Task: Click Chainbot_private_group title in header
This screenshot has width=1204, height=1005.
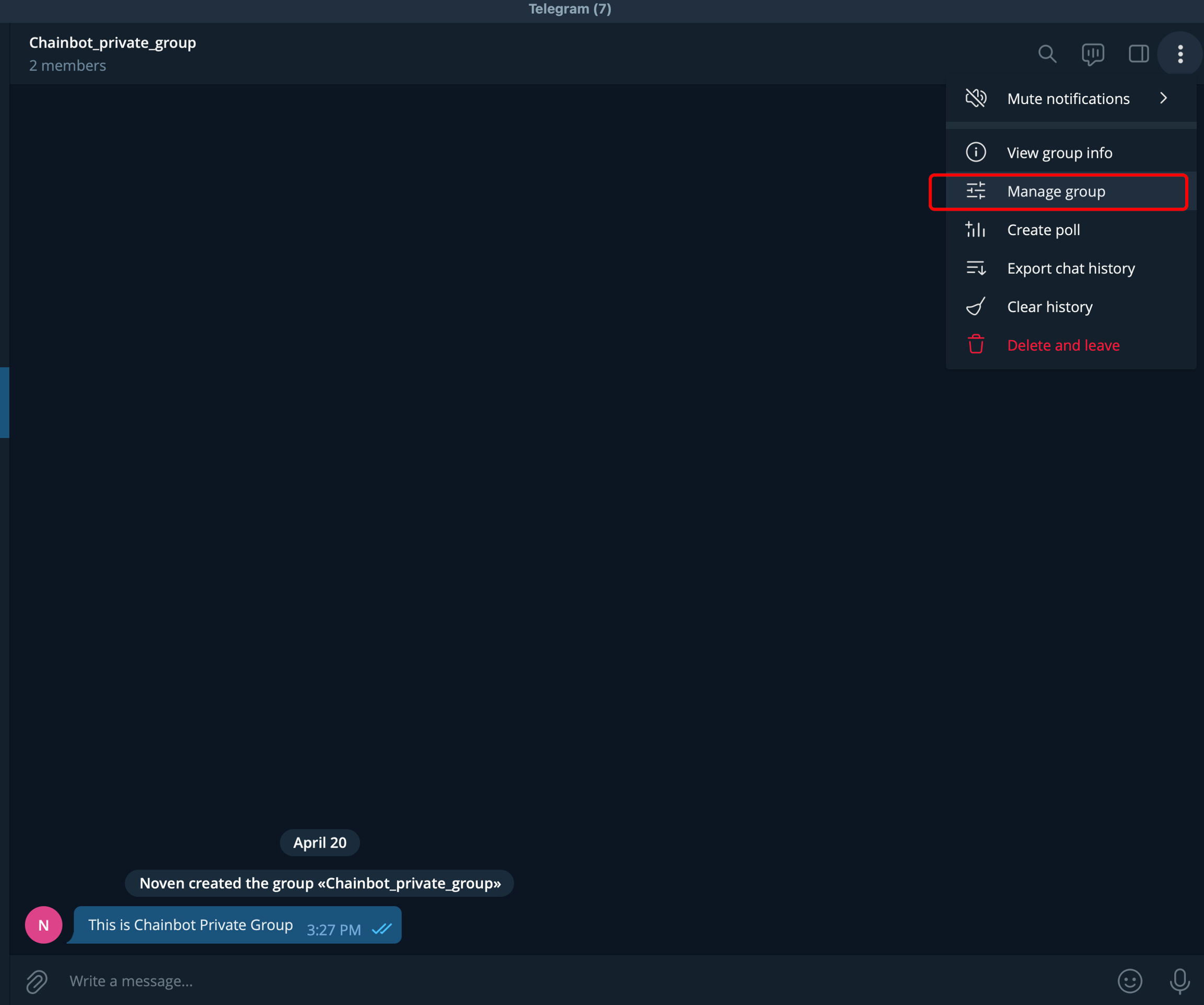Action: pyautogui.click(x=112, y=43)
